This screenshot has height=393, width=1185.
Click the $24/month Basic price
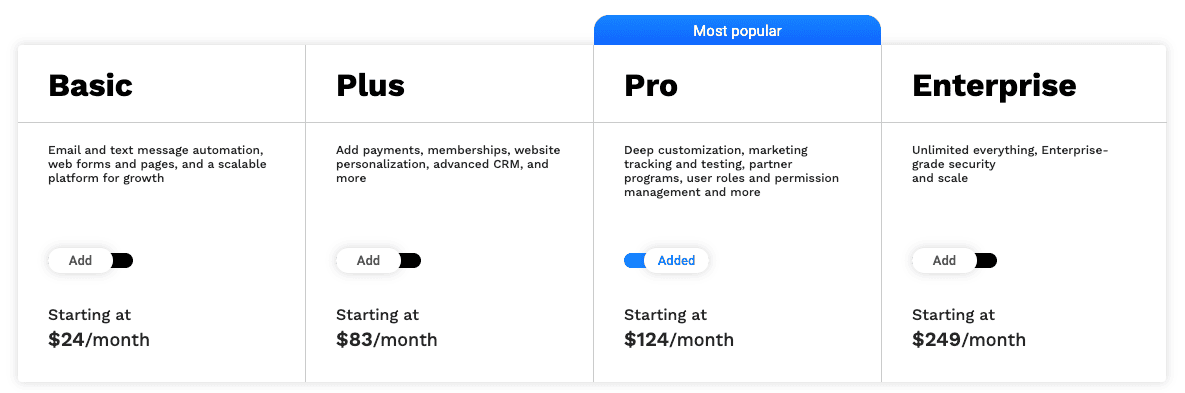click(x=99, y=339)
